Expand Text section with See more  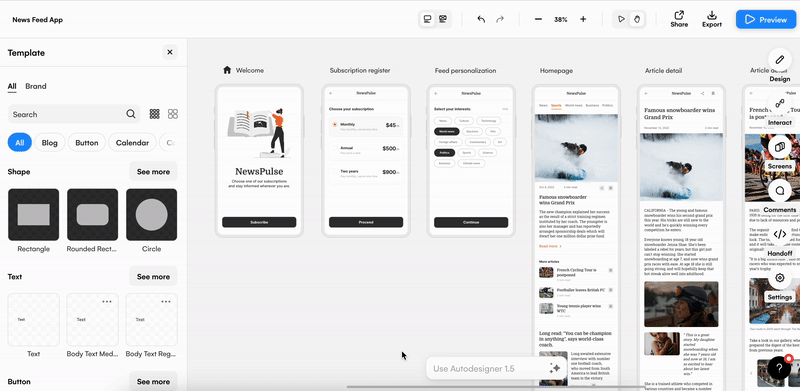click(x=153, y=276)
